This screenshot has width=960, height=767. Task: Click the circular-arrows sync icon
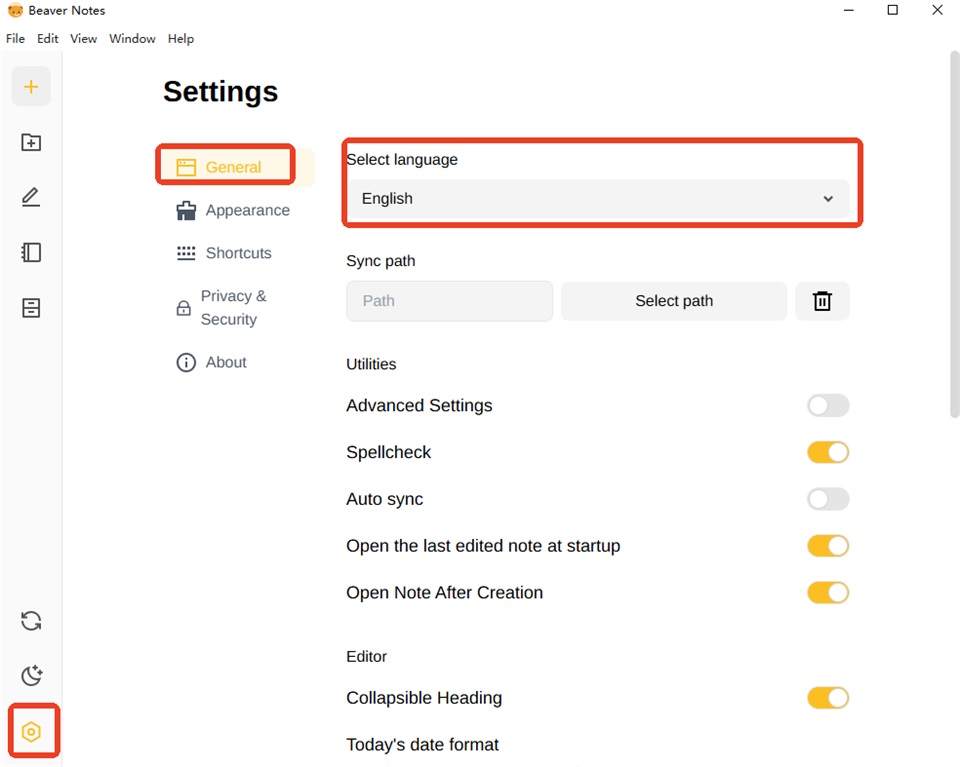(31, 621)
